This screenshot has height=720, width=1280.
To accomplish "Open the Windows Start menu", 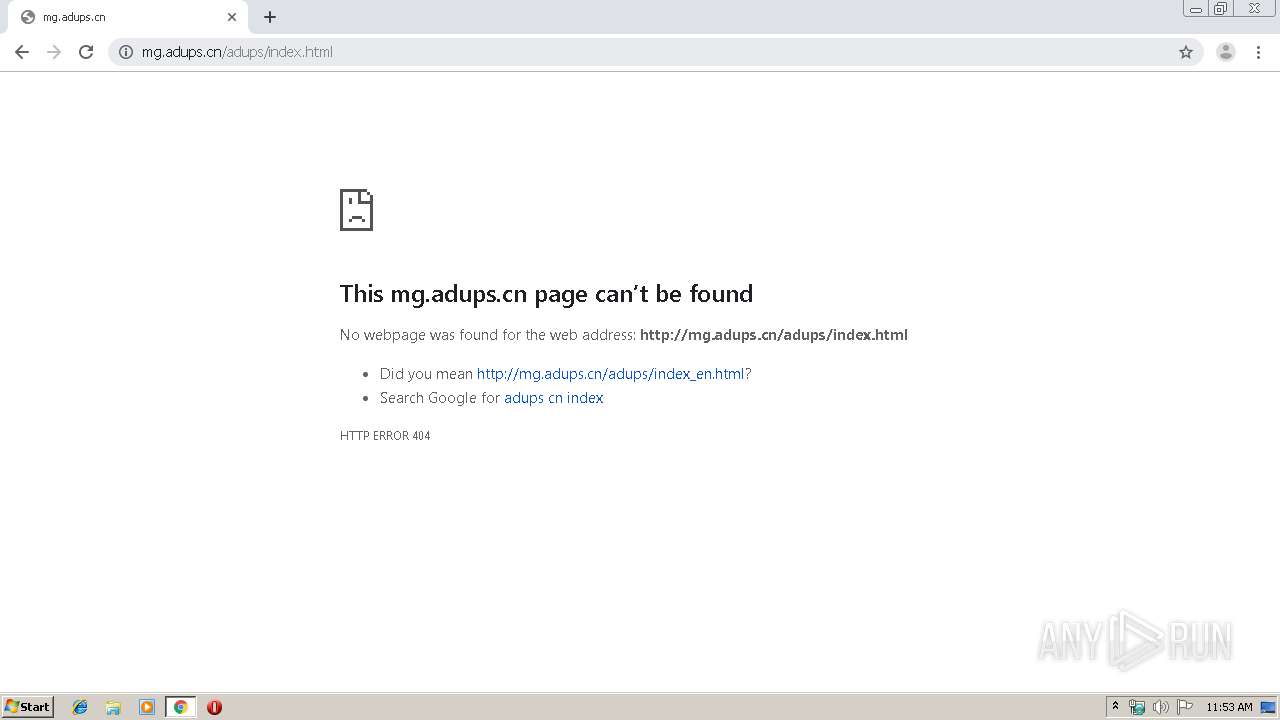I will point(28,707).
